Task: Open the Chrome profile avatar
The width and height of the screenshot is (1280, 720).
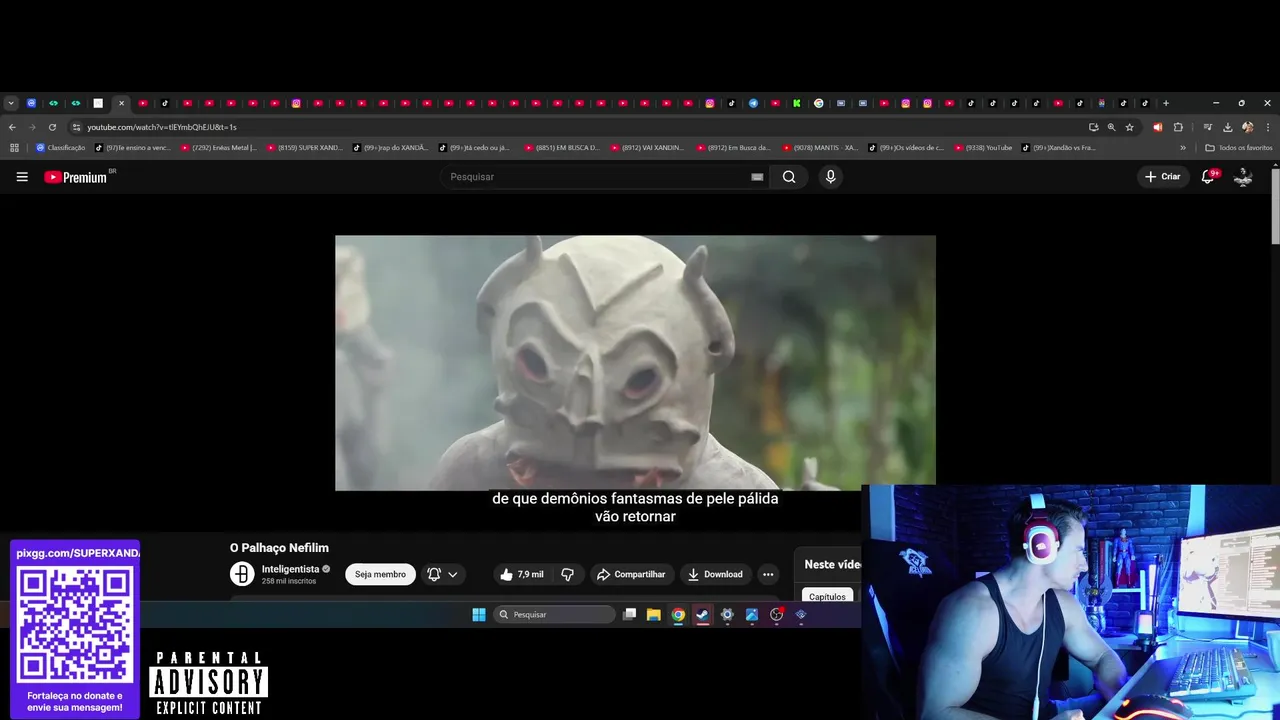Action: coord(1247,127)
